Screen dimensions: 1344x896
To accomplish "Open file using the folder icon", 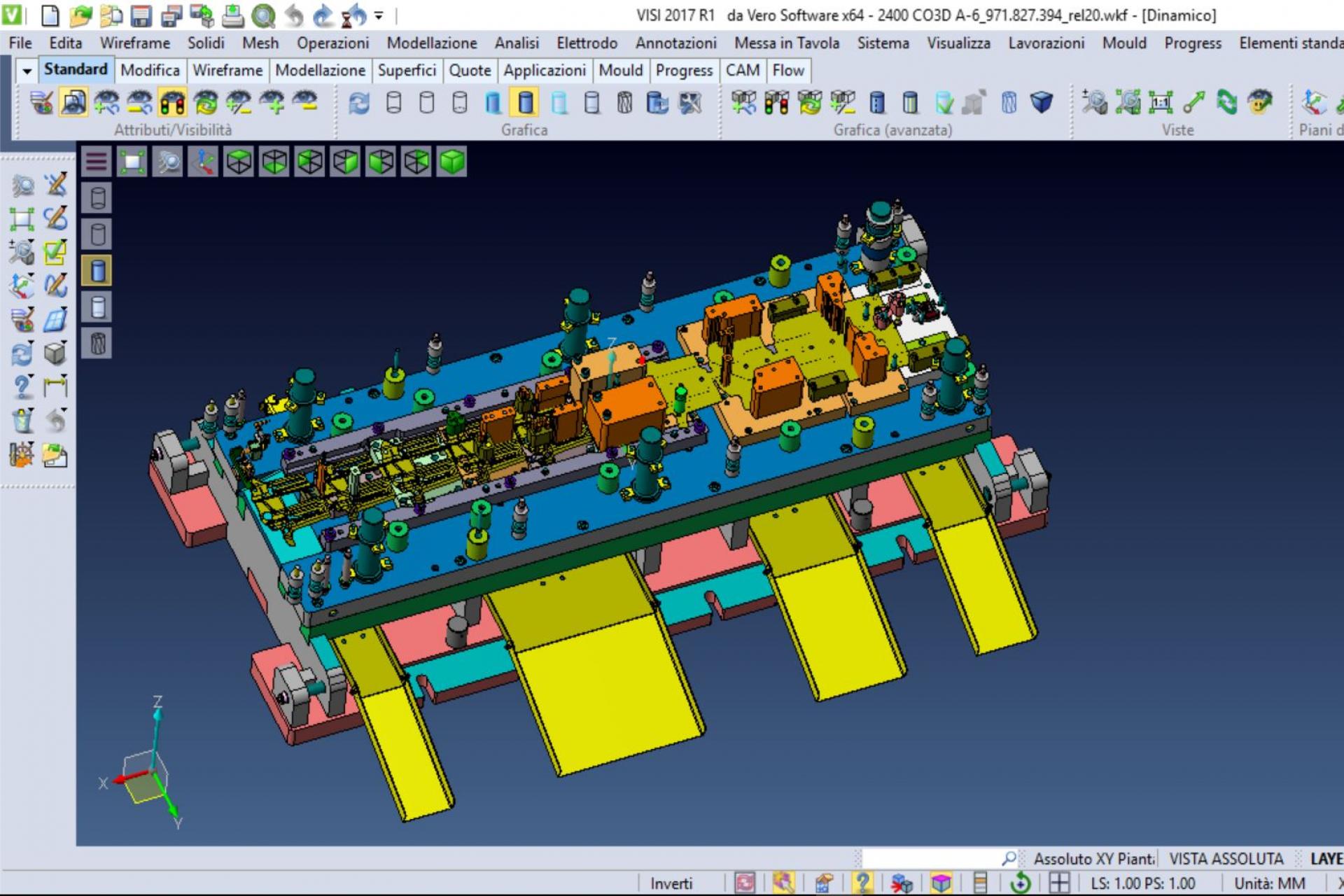I will pyautogui.click(x=81, y=15).
